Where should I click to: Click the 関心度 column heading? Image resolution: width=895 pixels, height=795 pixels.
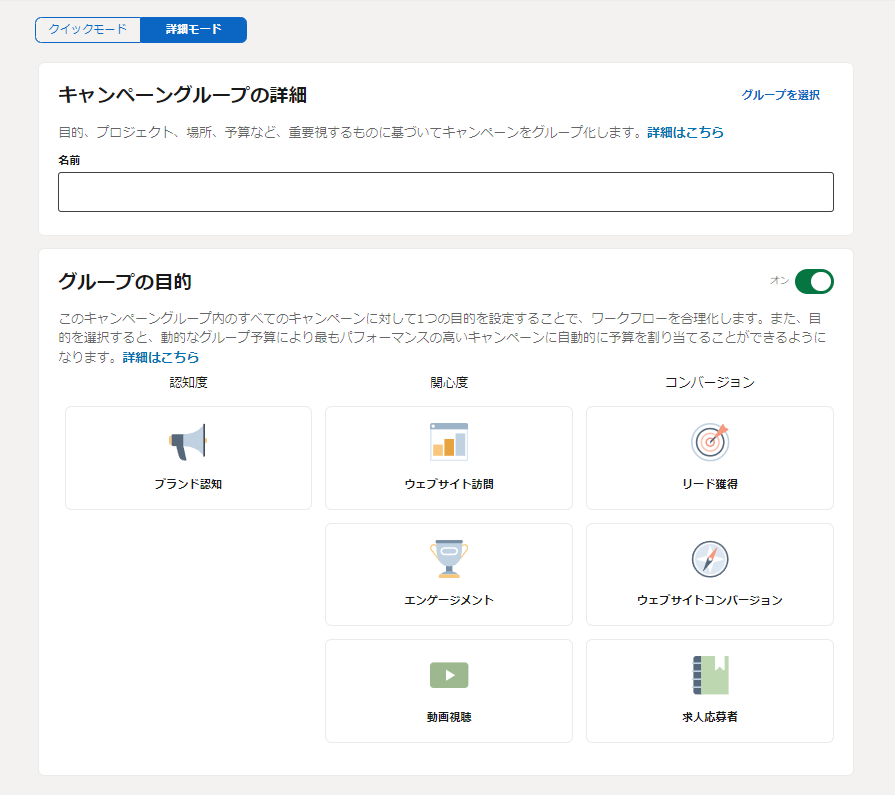[x=449, y=382]
